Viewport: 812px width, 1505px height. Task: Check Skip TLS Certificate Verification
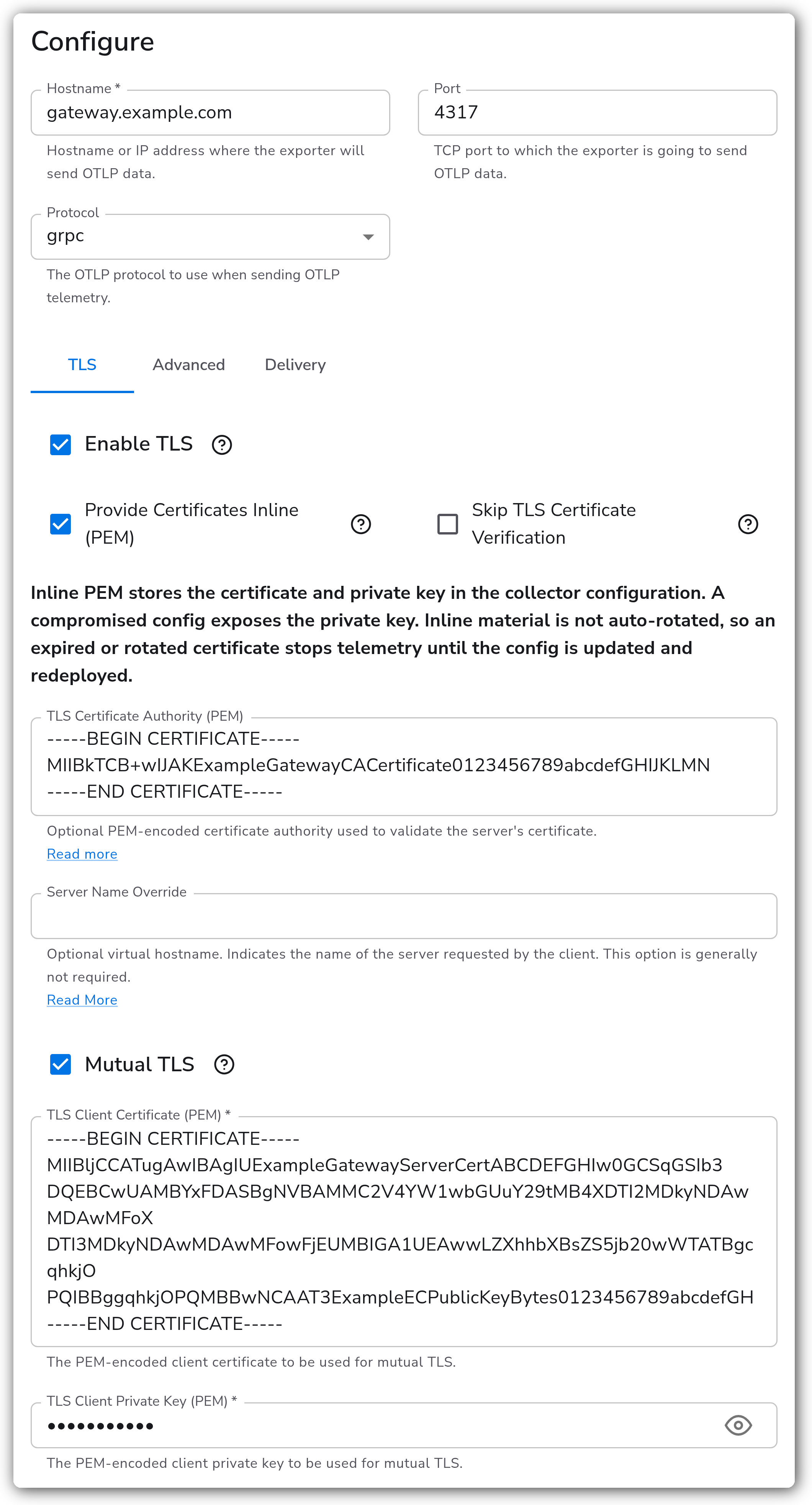click(x=447, y=524)
